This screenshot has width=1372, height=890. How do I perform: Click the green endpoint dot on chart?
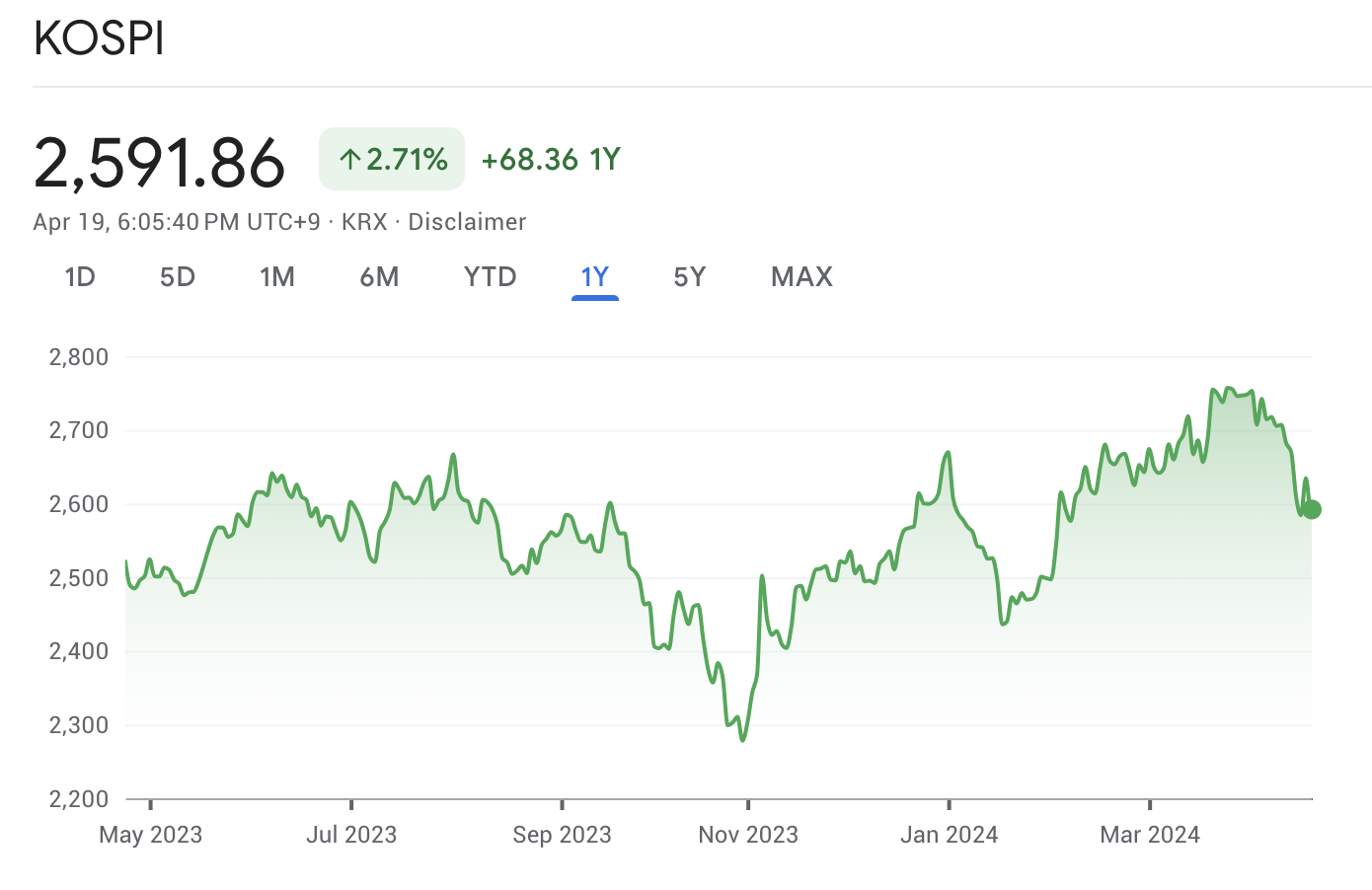coord(1311,509)
